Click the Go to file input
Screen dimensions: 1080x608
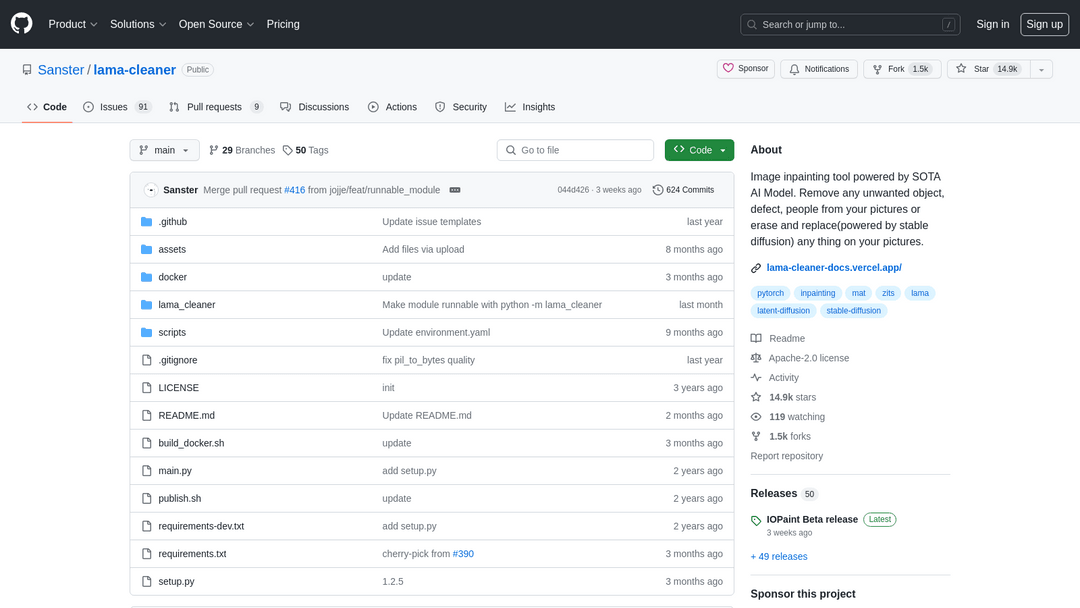(575, 150)
